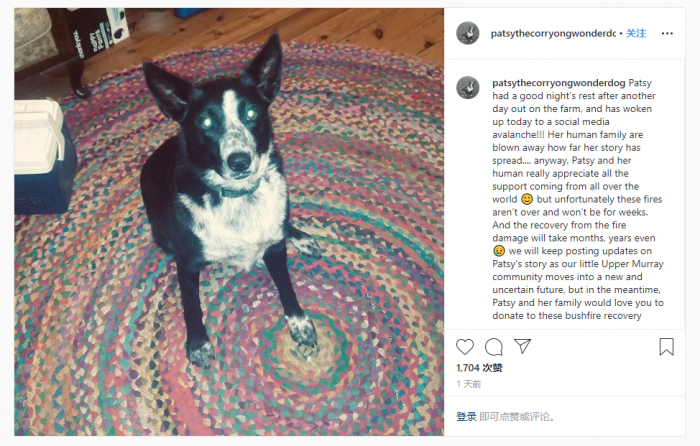Click the 登录 login link

[x=466, y=417]
